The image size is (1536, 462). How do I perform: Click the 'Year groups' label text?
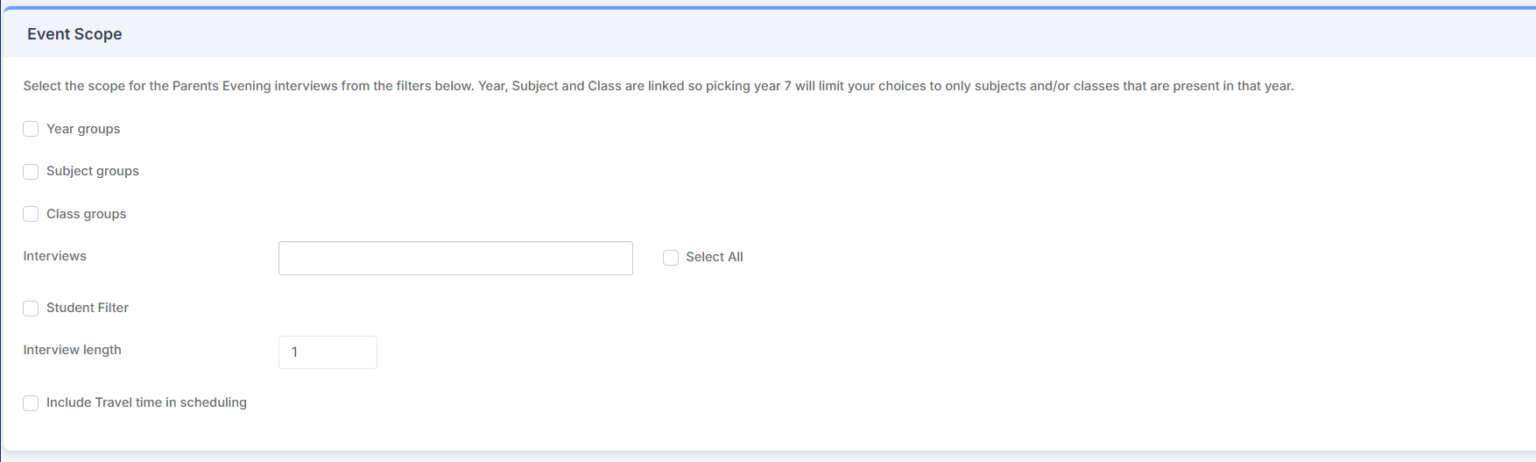pyautogui.click(x=83, y=129)
